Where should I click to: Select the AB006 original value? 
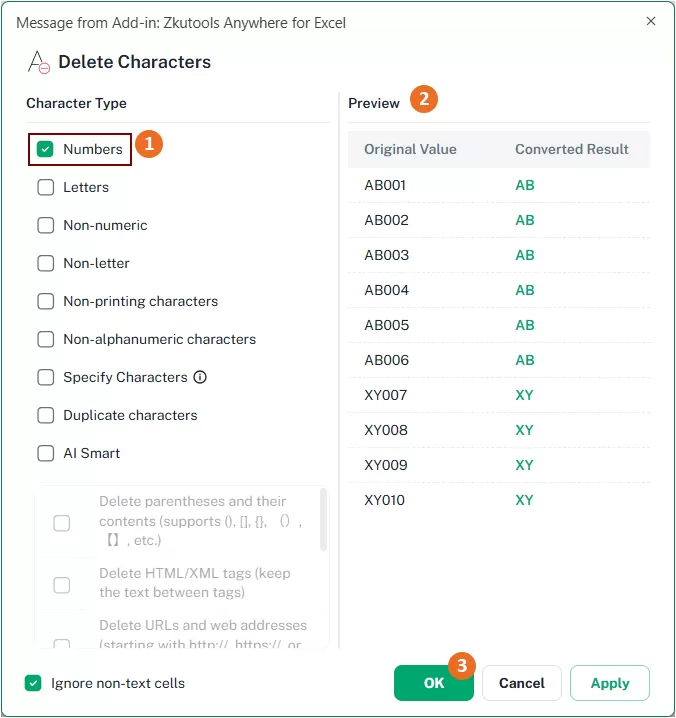click(386, 360)
